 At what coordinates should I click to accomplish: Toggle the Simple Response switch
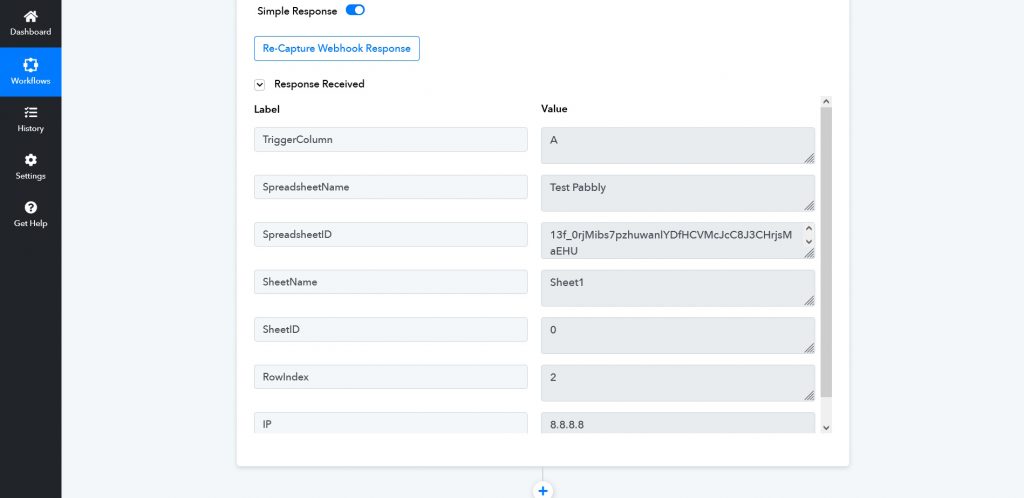click(355, 10)
